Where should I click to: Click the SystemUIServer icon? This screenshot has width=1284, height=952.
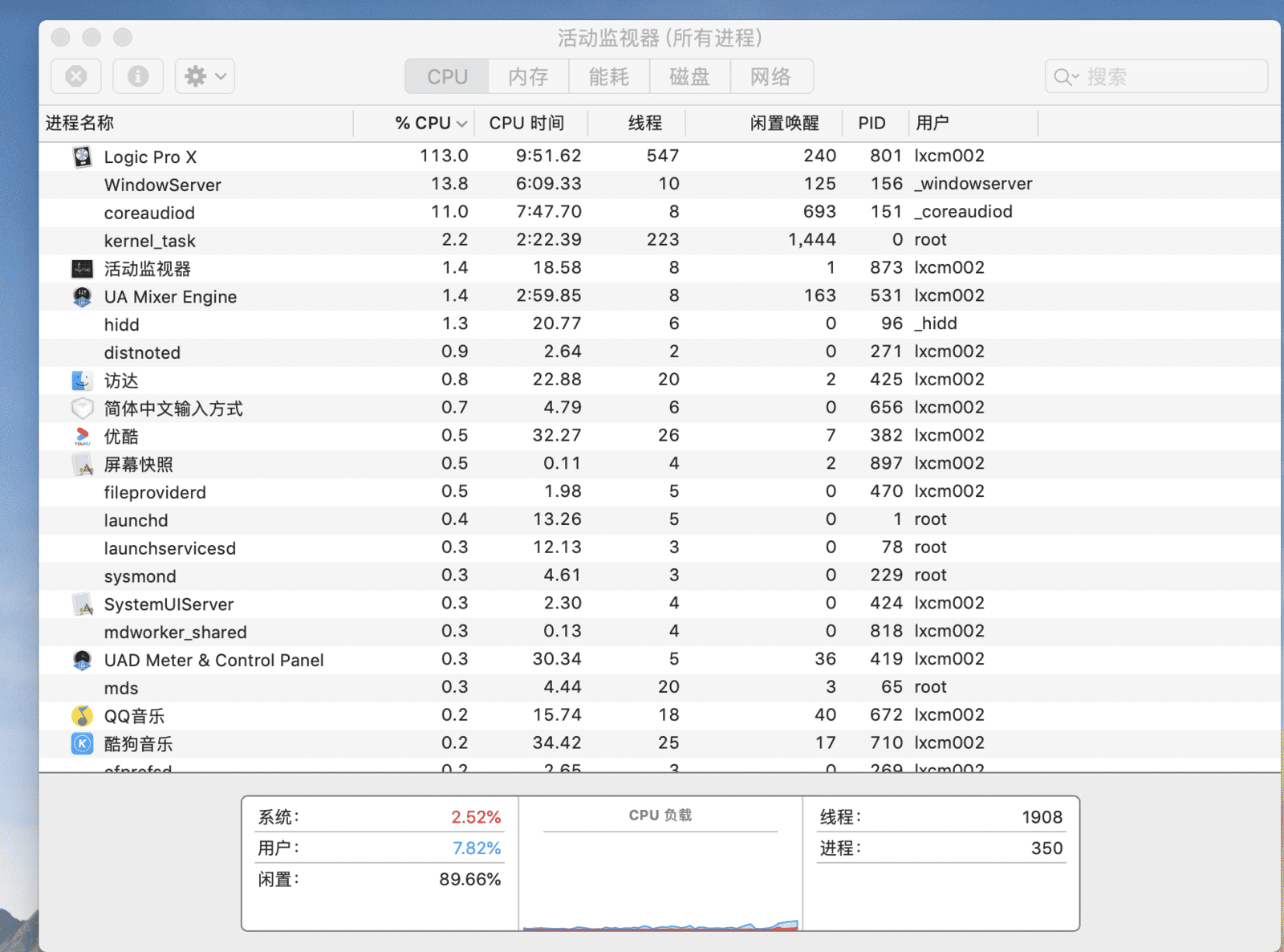tap(82, 604)
